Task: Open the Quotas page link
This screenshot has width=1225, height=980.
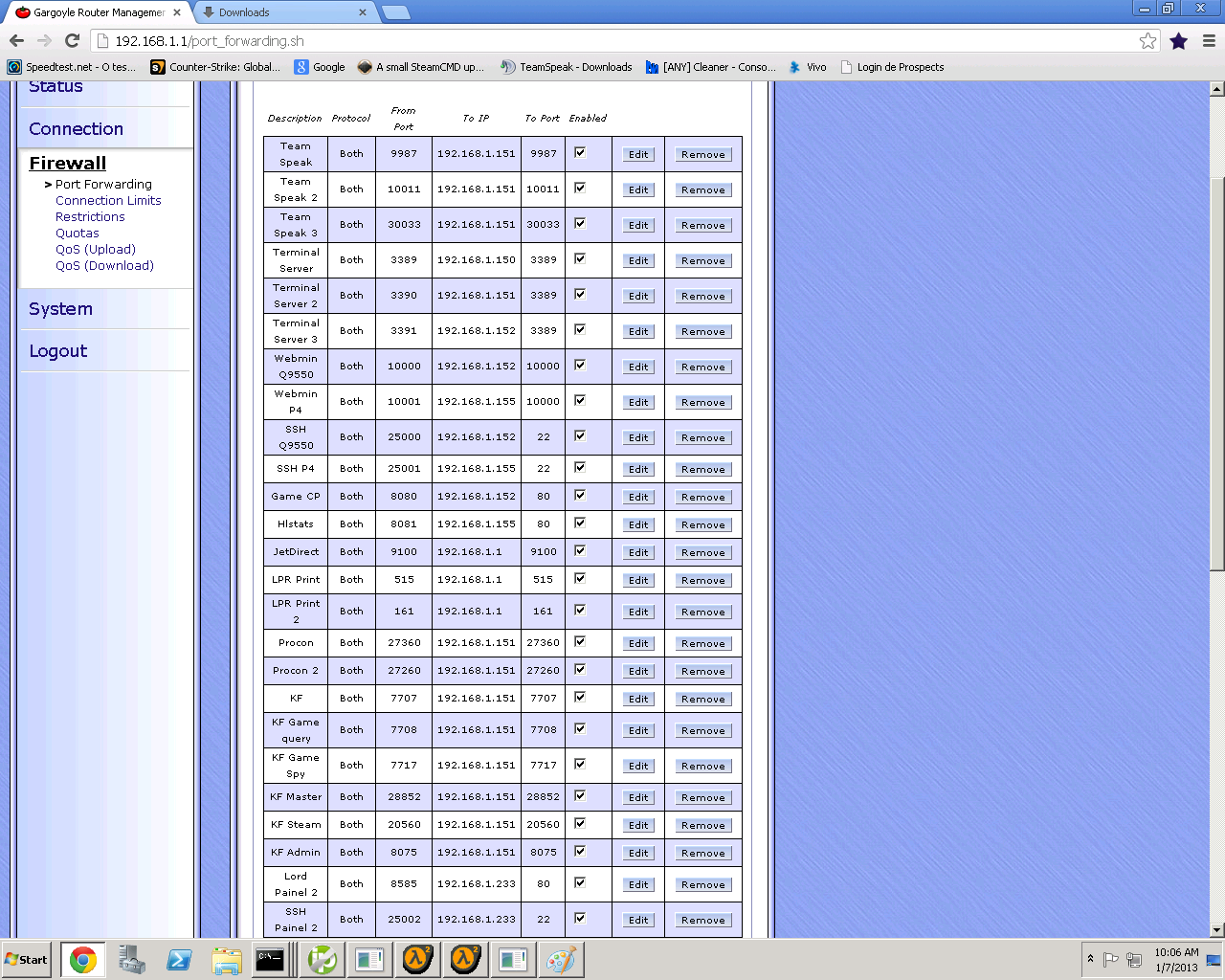Action: [x=77, y=234]
